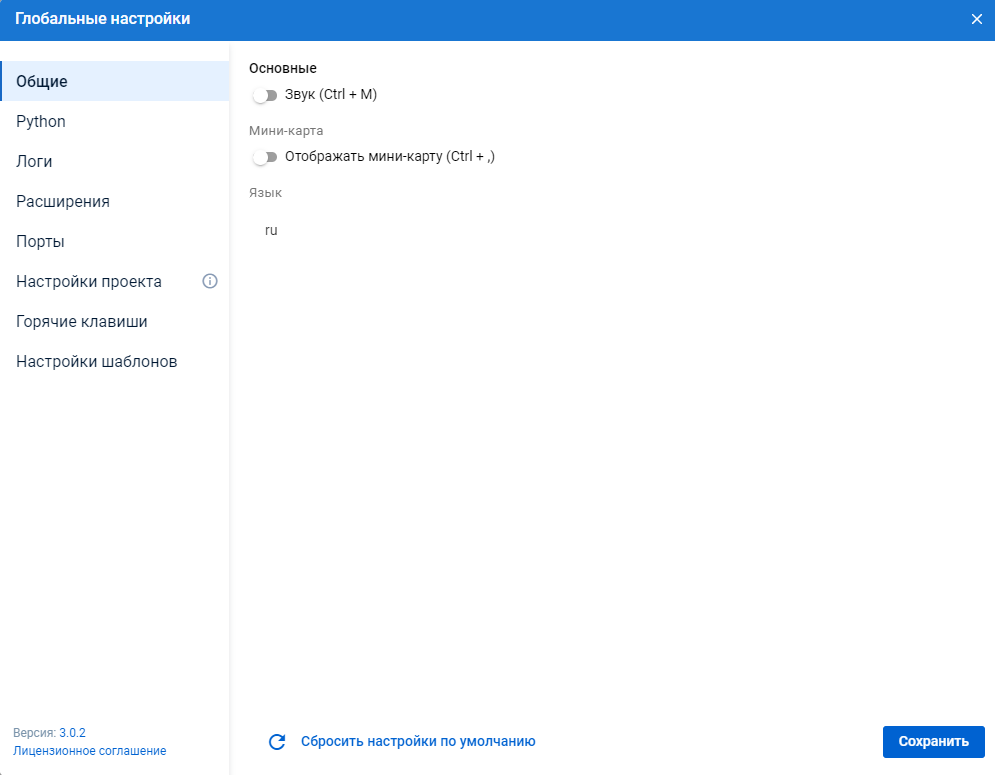Click the Глобальные настройки title text
Image resolution: width=995 pixels, height=775 pixels.
(102, 19)
